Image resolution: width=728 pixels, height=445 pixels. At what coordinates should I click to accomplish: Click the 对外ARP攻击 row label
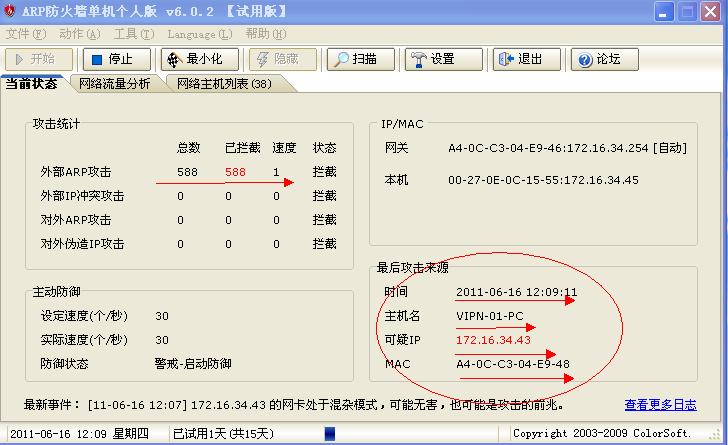coord(76,220)
